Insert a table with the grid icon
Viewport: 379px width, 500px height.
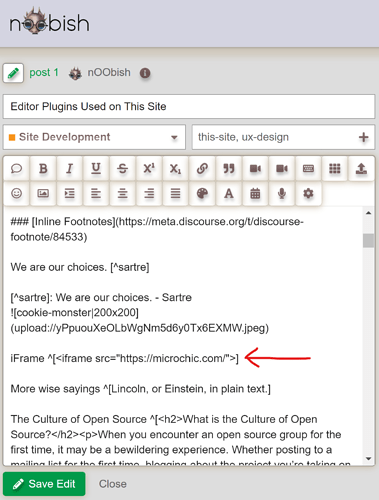[335, 169]
